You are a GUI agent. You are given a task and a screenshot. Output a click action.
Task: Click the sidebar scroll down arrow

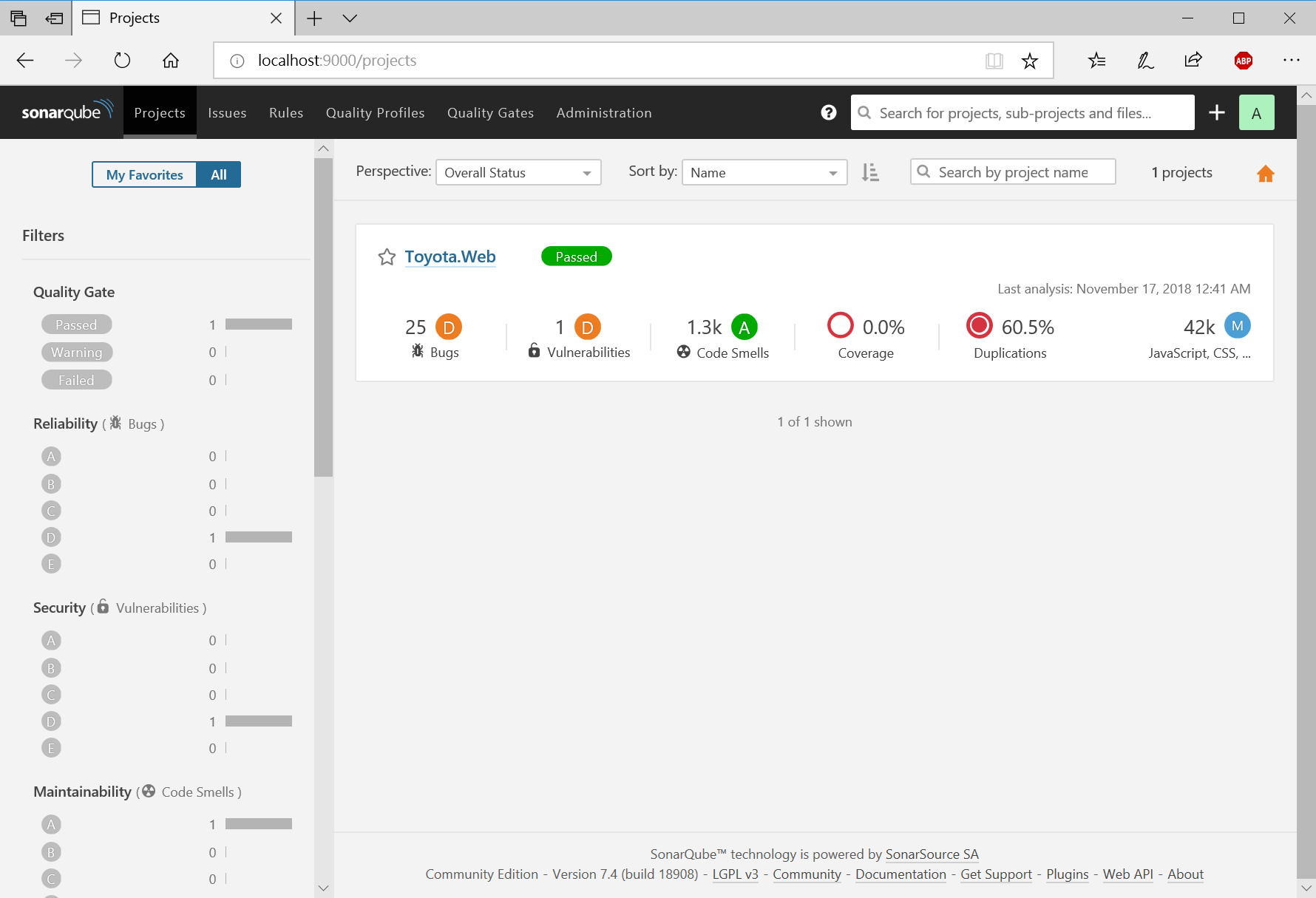(x=323, y=888)
